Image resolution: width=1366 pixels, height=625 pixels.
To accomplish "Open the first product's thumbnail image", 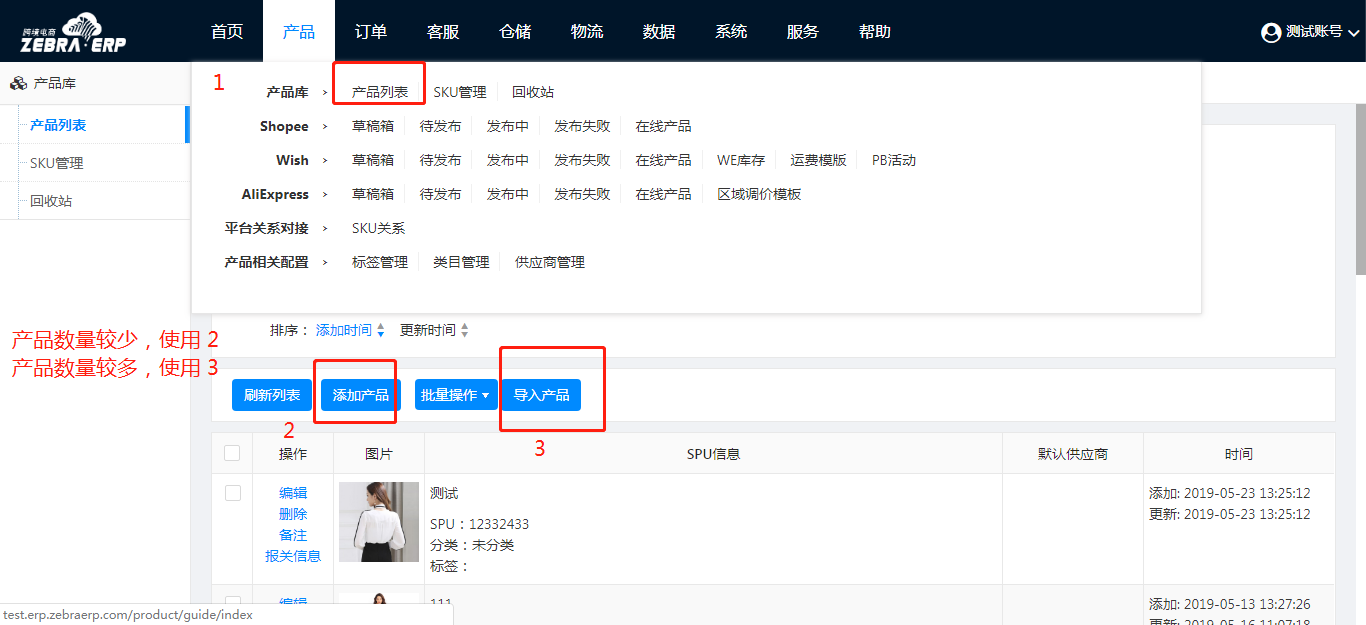I will (378, 522).
